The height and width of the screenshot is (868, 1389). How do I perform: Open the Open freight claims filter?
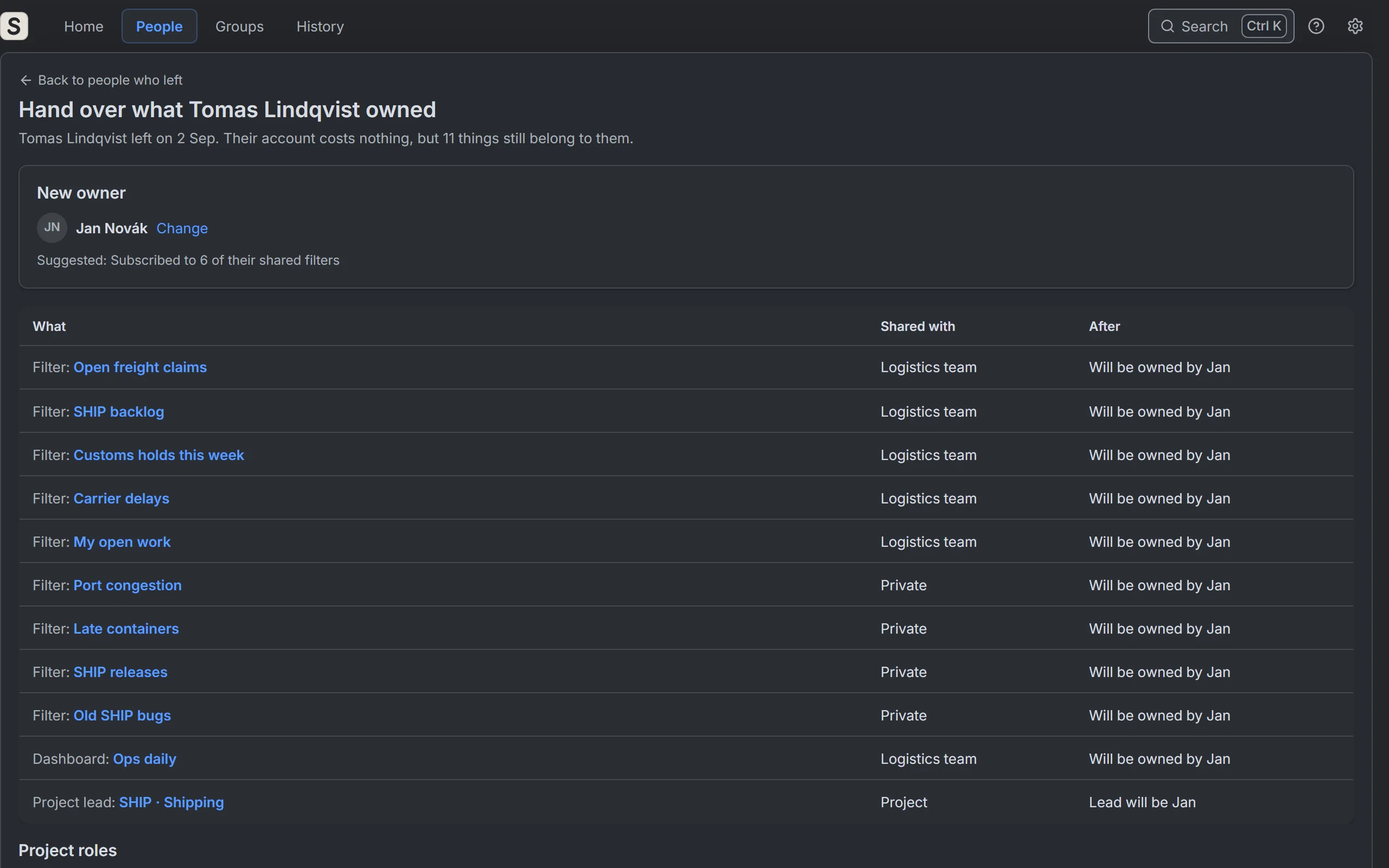pos(140,367)
